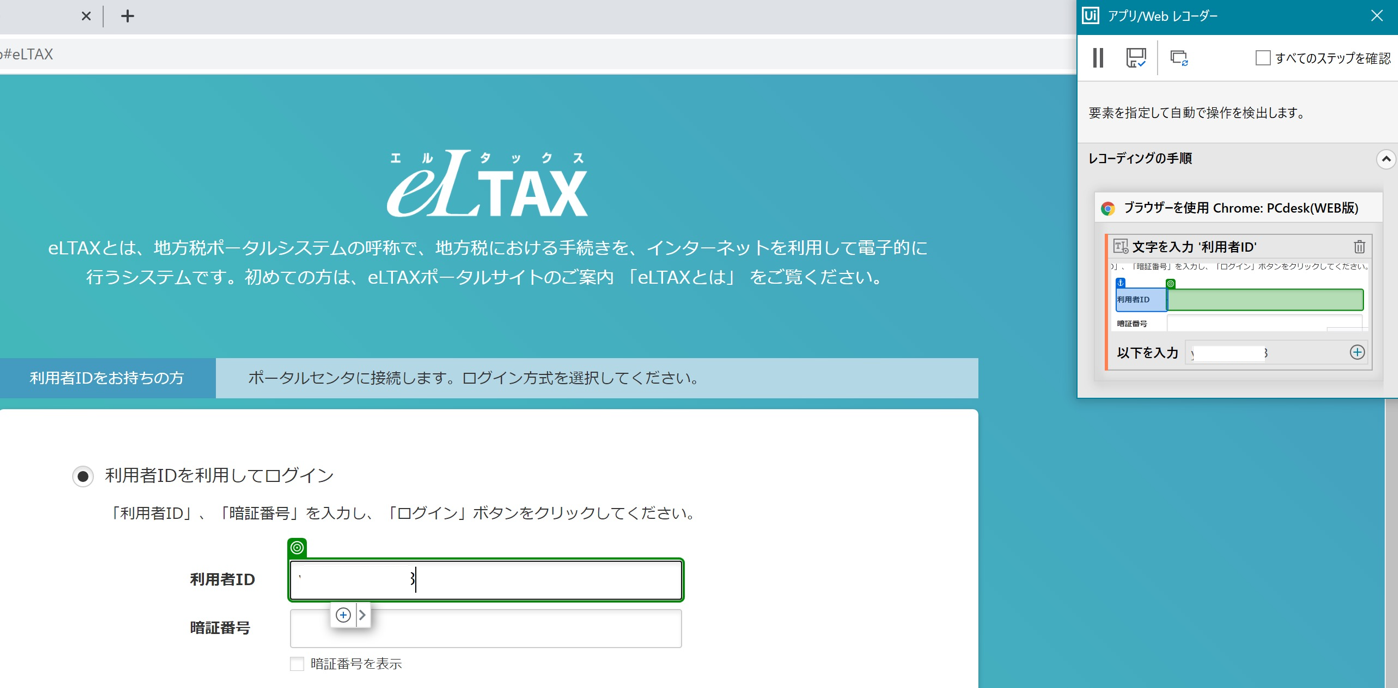Click the green target icon above 利用者ID field

[x=297, y=547]
